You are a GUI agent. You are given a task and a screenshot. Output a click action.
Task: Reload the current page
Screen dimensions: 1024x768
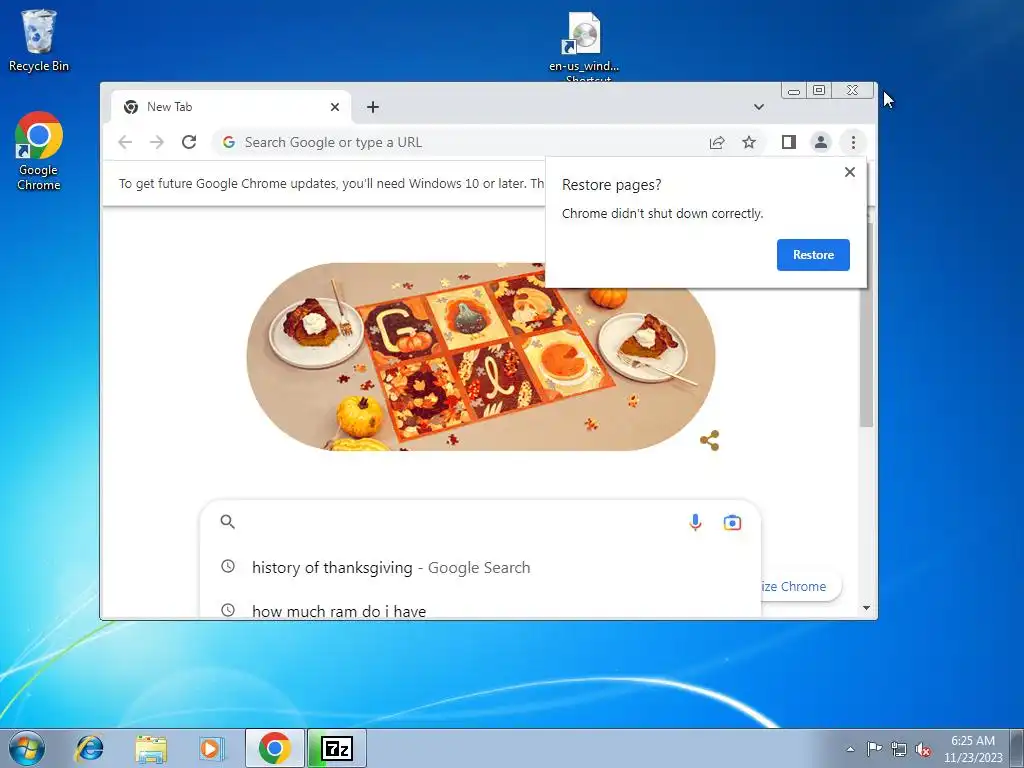[x=189, y=142]
